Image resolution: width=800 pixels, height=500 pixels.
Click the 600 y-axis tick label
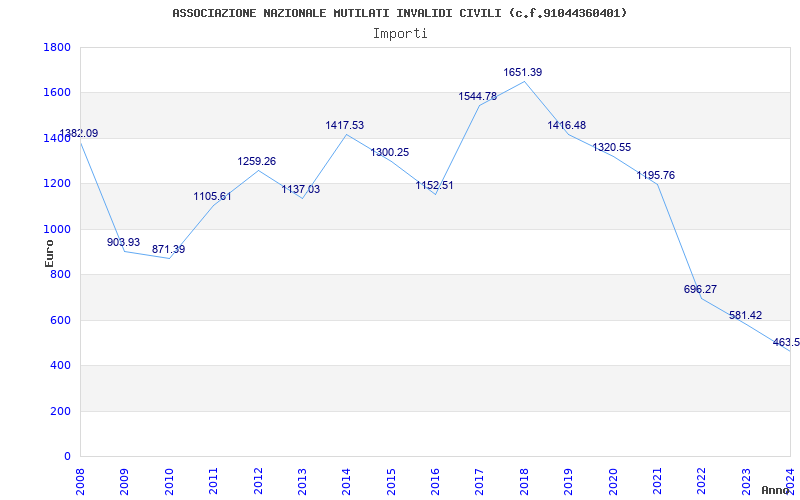coord(60,320)
